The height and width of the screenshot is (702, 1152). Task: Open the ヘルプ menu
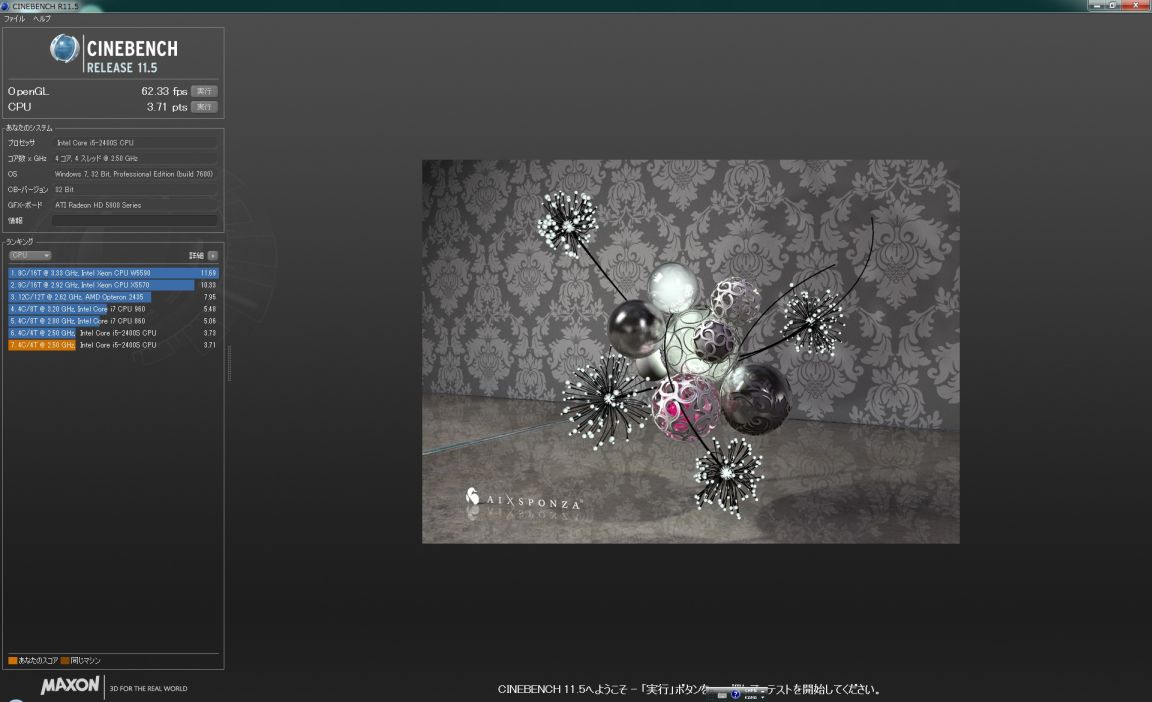[x=42, y=19]
